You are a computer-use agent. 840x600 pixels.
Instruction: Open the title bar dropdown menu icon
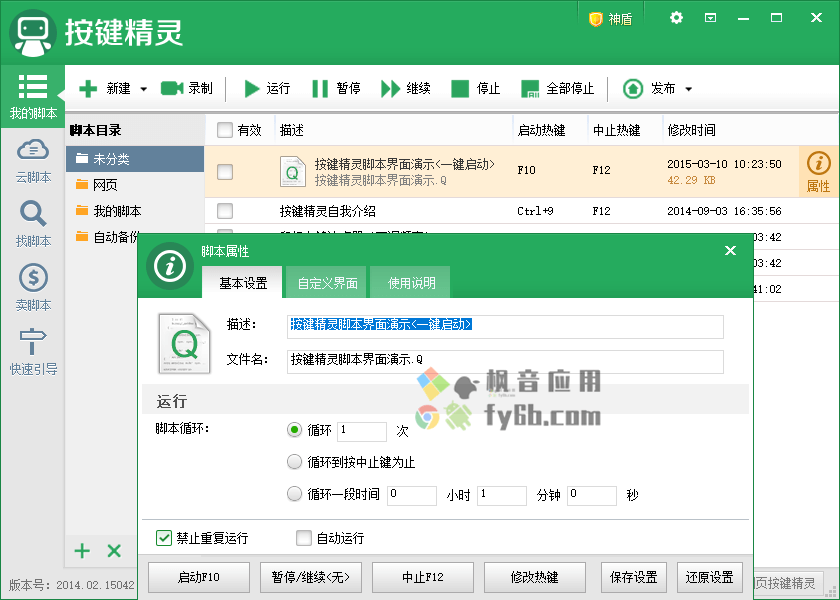(710, 18)
